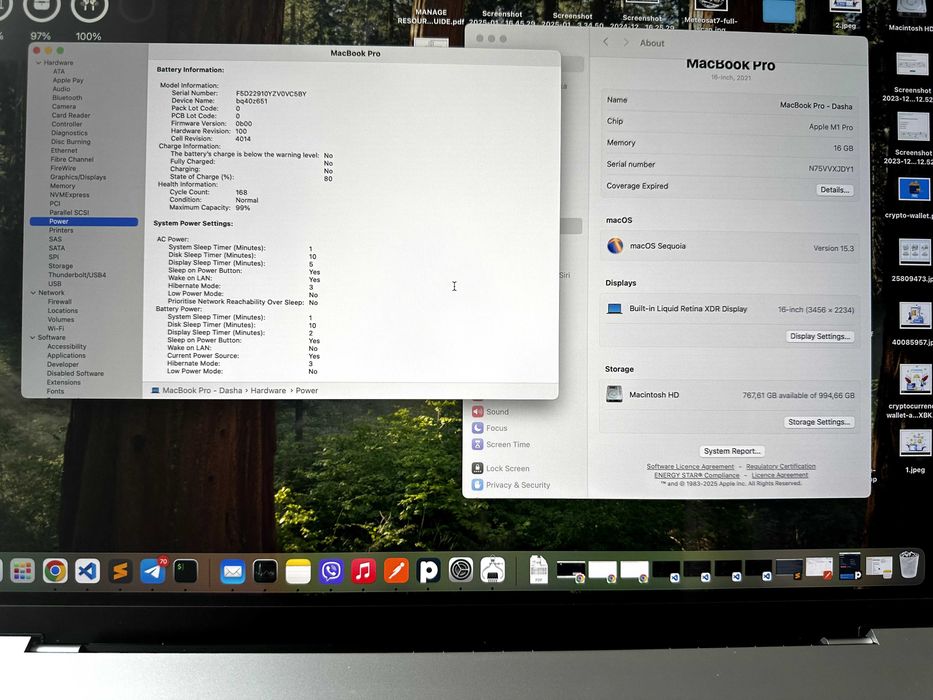Collapse the Software section in System Information
This screenshot has width=933, height=700.
pos(33,338)
